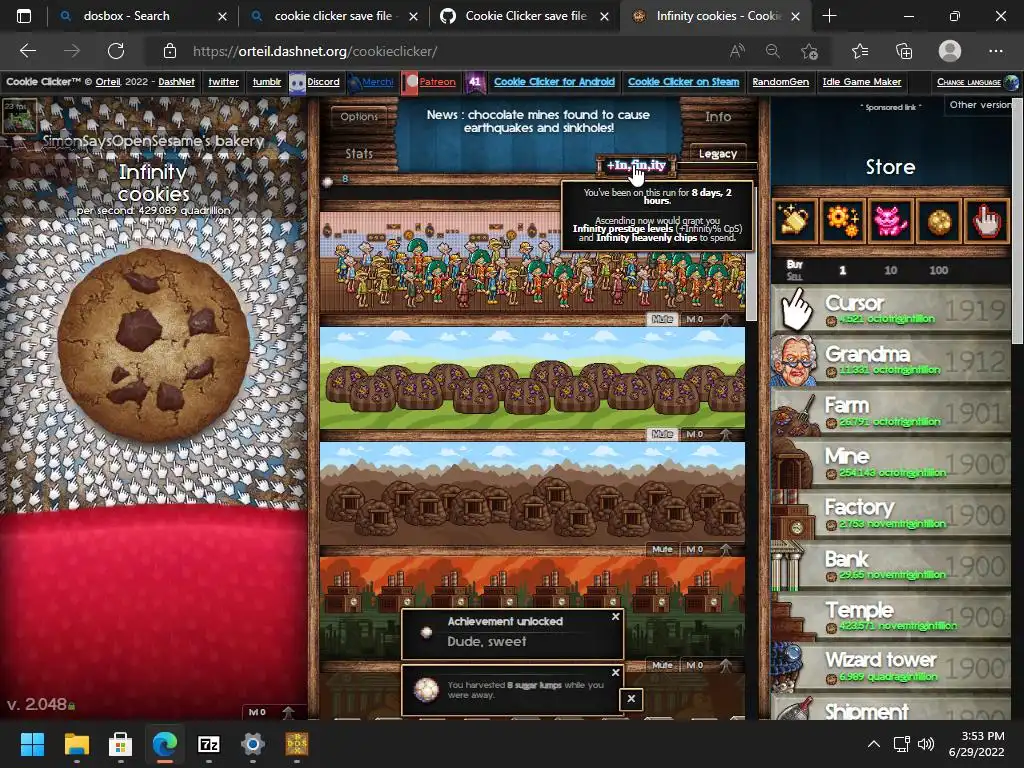This screenshot has width=1024, height=768.
Task: Expand factory row level-up arrow
Action: (725, 665)
